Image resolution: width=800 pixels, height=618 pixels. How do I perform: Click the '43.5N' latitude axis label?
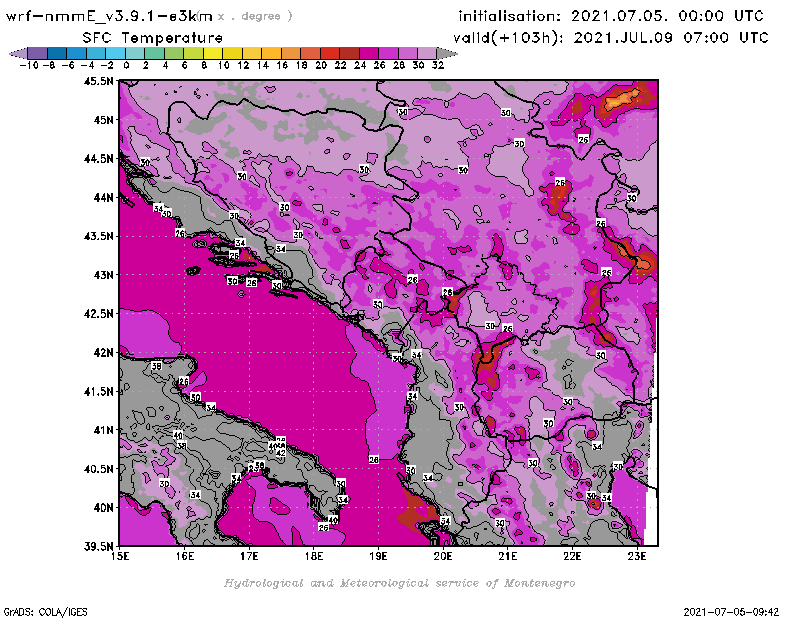pos(98,236)
